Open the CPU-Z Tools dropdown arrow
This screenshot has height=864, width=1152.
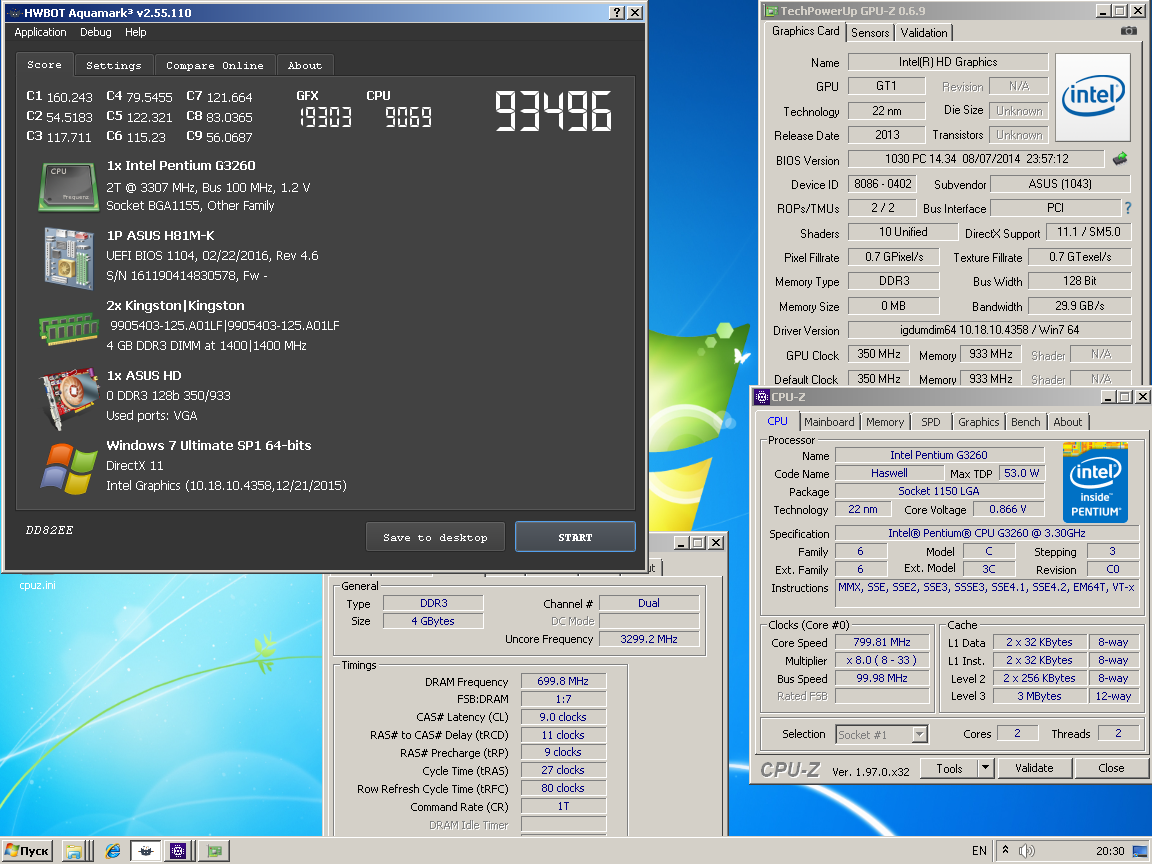[x=986, y=768]
